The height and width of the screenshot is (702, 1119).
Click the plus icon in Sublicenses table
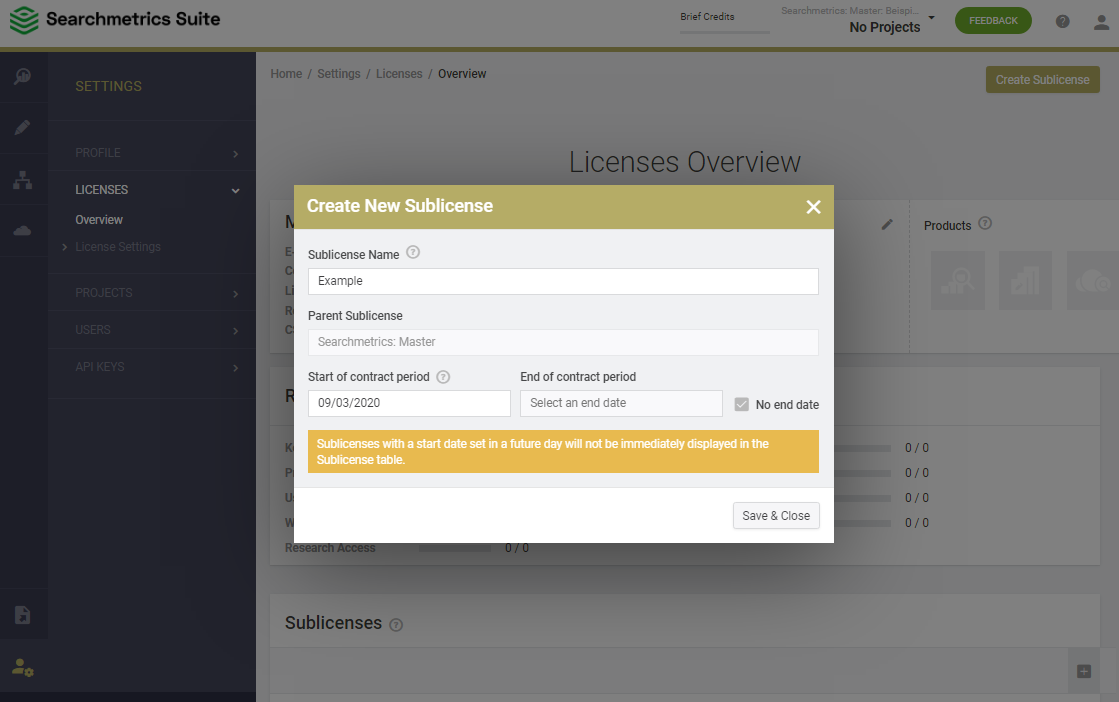coord(1084,671)
